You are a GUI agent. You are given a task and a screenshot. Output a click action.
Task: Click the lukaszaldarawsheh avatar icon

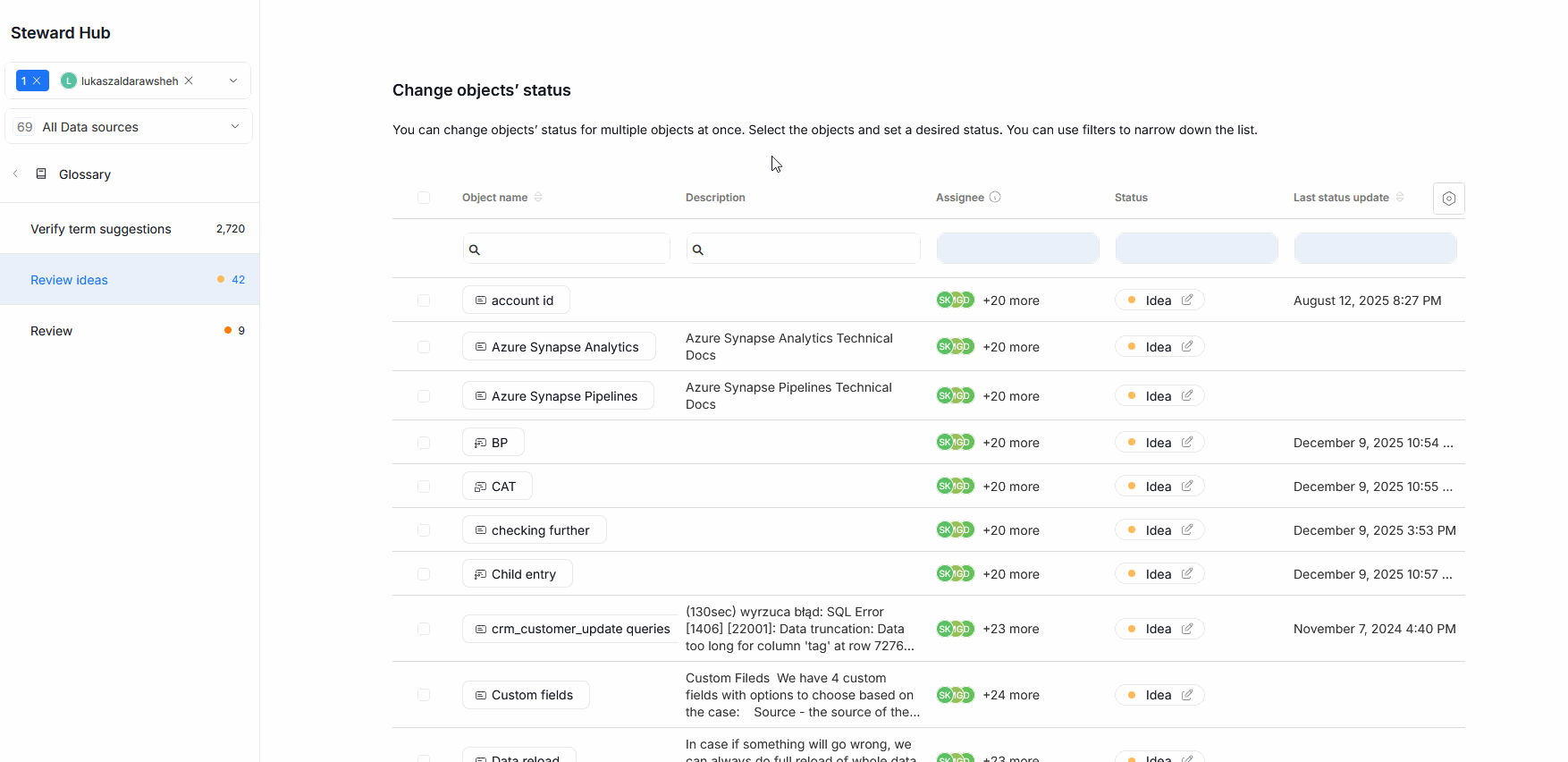pyautogui.click(x=69, y=80)
